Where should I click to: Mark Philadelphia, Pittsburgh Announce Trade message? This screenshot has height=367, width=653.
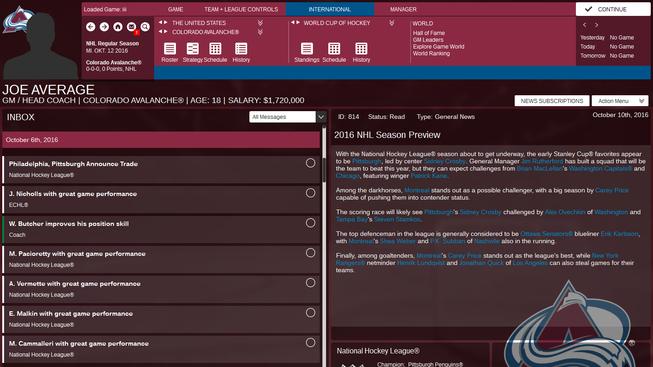pyautogui.click(x=310, y=163)
